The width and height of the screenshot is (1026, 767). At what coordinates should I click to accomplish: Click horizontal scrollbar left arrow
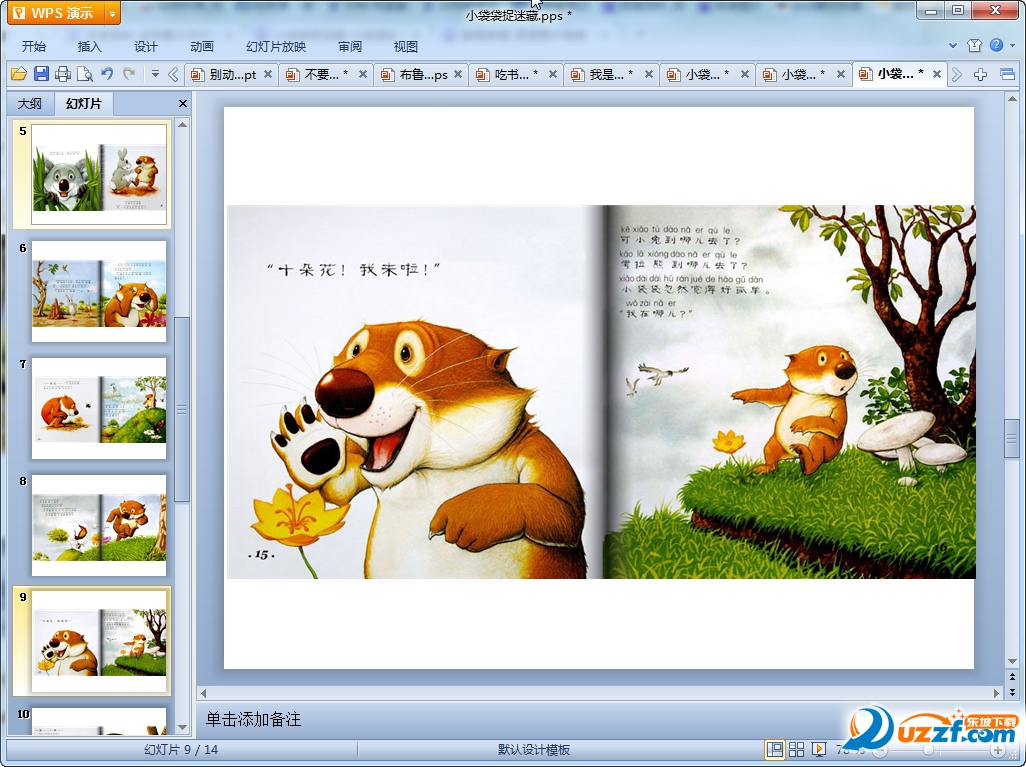tap(203, 693)
